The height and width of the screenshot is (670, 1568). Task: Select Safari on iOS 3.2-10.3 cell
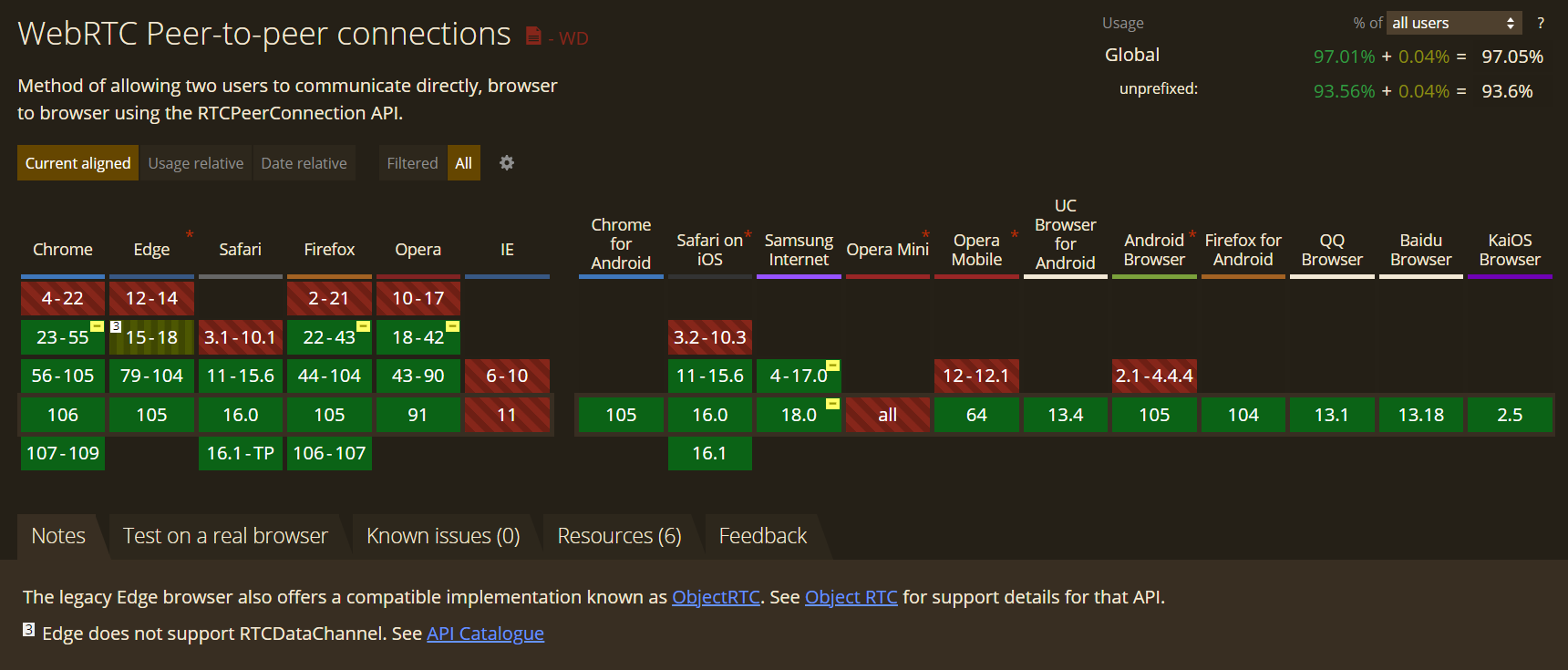[710, 337]
